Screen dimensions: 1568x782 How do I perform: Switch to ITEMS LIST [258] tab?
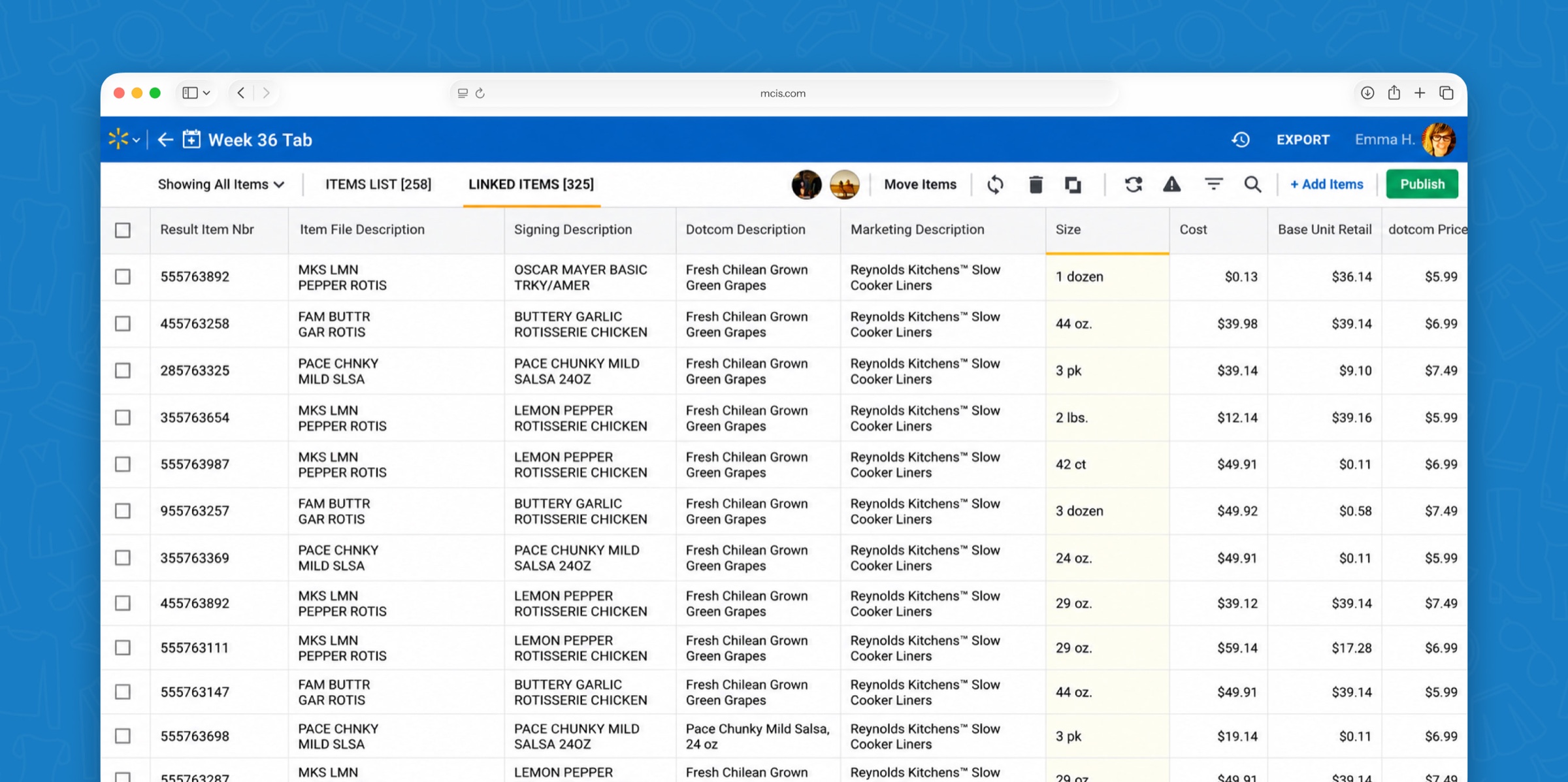tap(378, 184)
